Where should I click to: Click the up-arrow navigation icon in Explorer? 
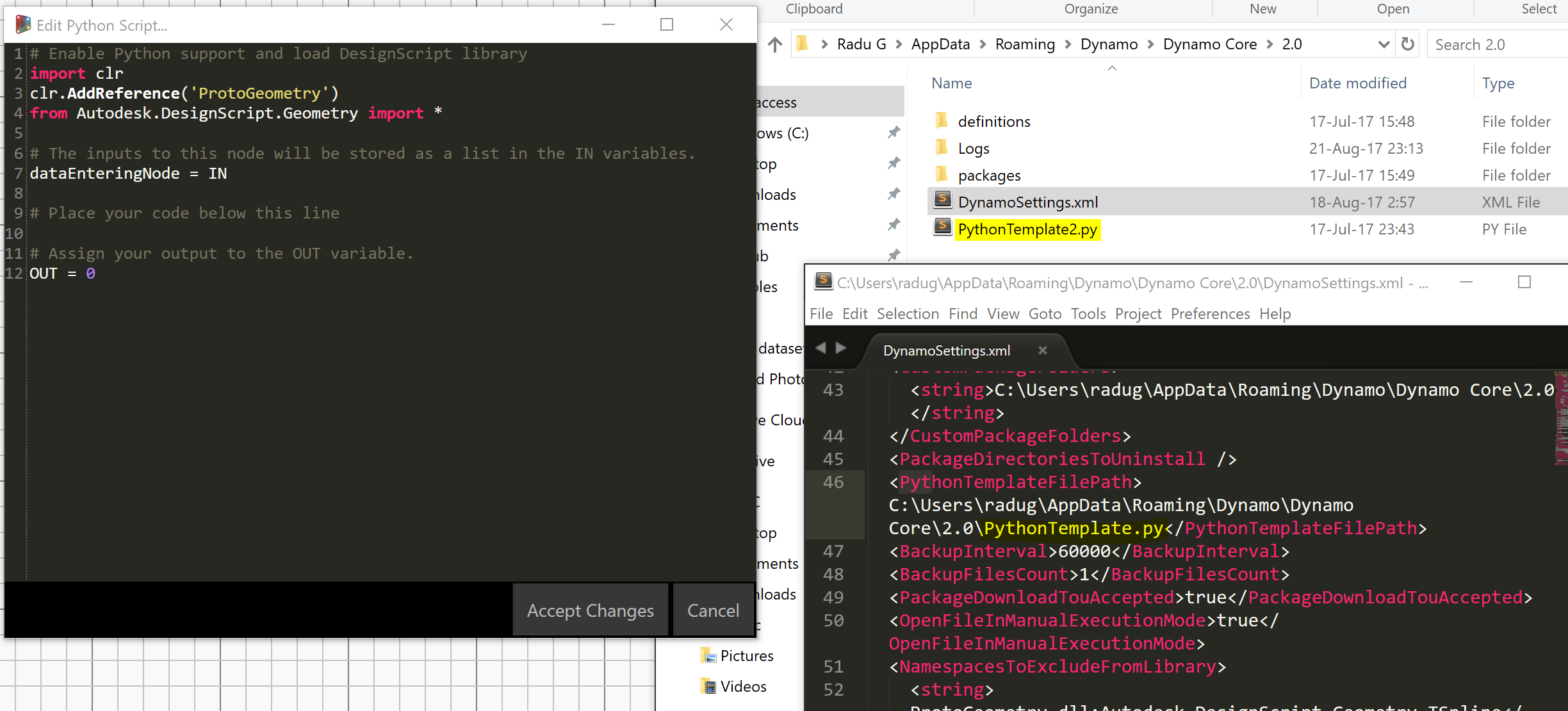coord(776,44)
